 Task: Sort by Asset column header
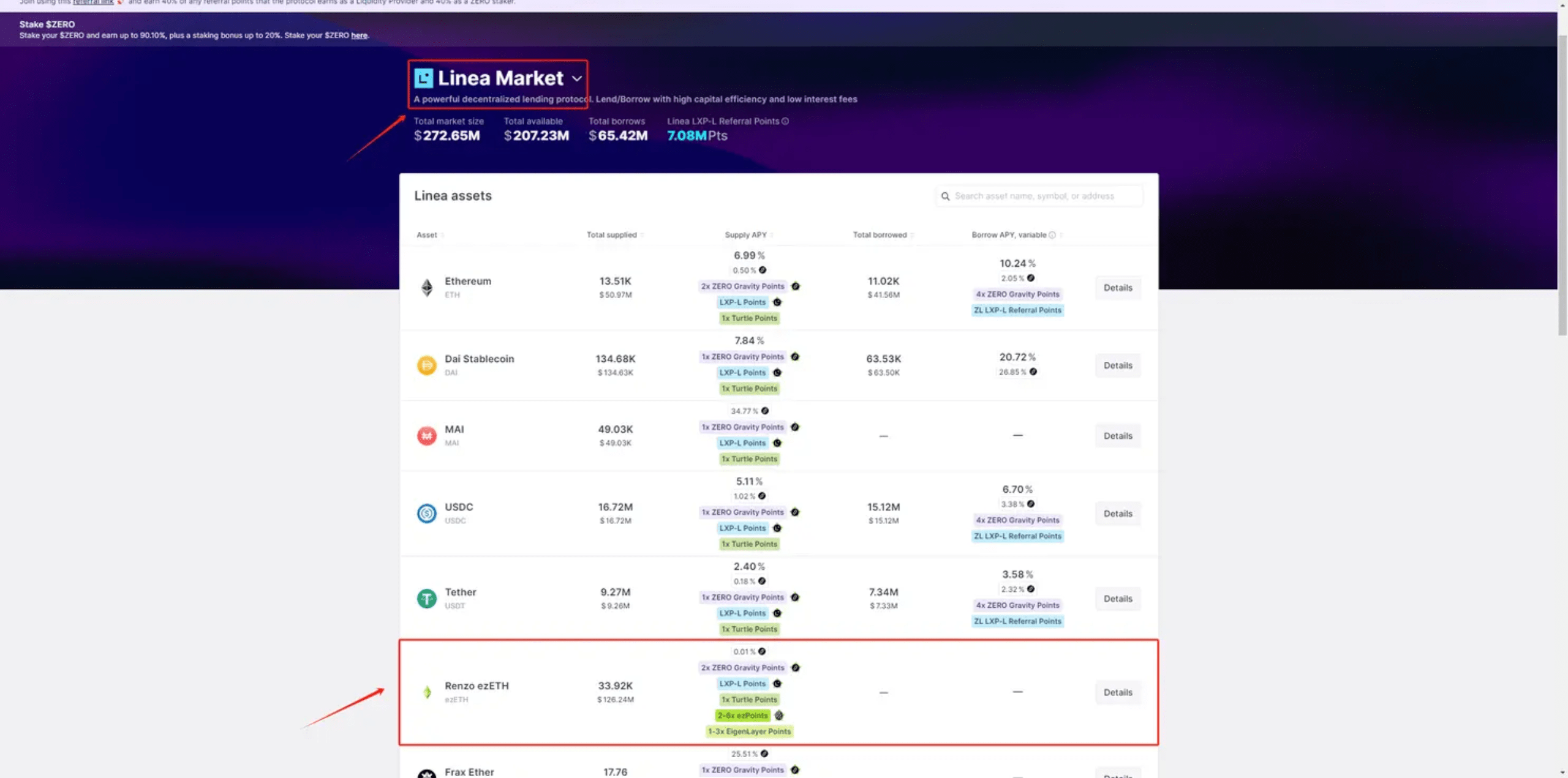coord(427,235)
